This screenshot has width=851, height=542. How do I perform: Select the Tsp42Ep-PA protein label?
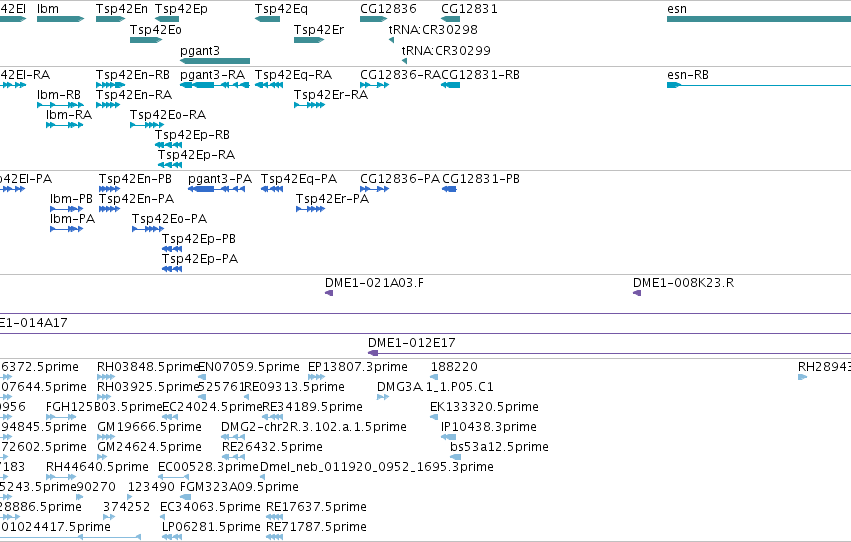(x=200, y=259)
